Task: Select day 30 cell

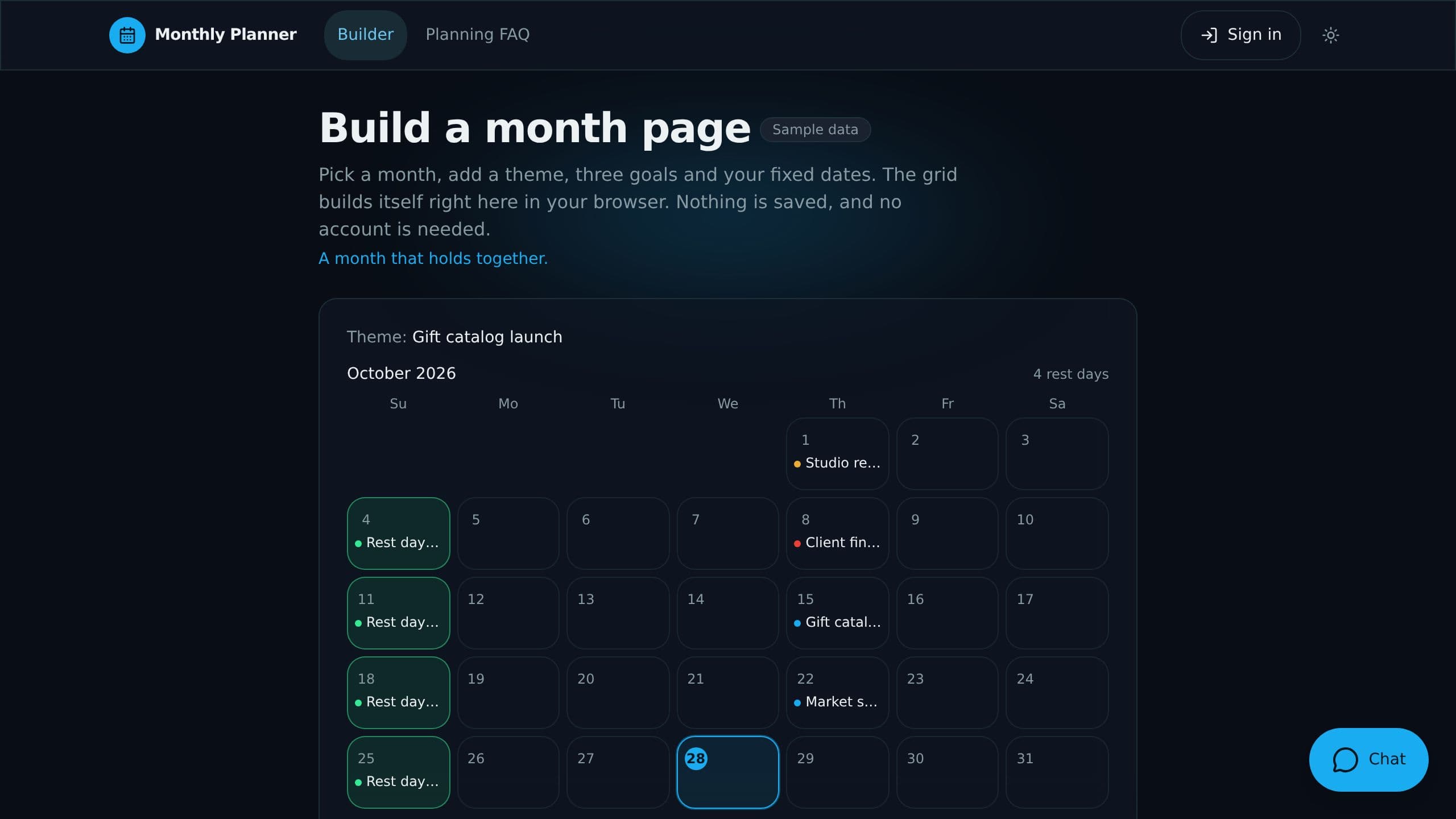Action: (947, 772)
